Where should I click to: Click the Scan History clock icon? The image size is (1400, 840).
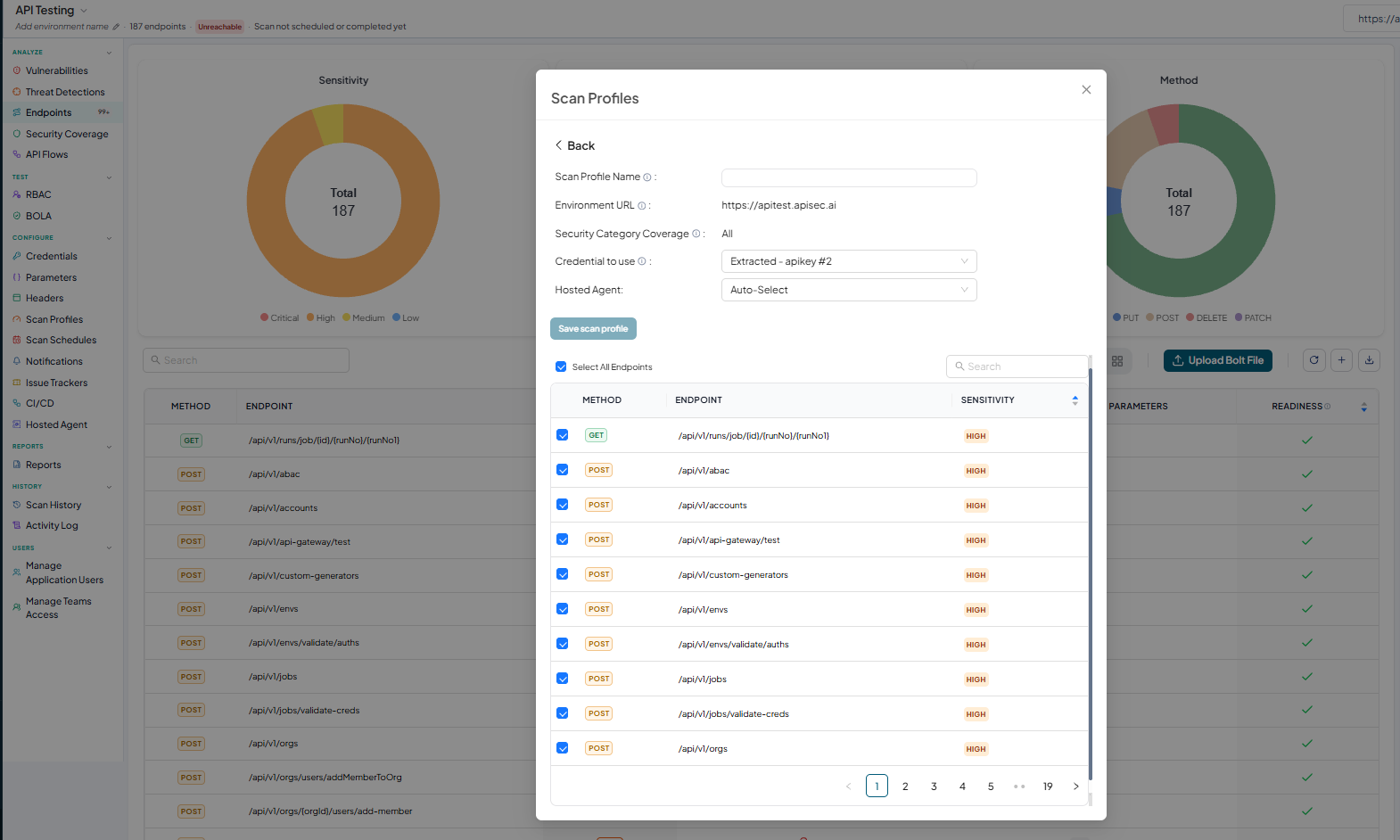click(x=17, y=505)
